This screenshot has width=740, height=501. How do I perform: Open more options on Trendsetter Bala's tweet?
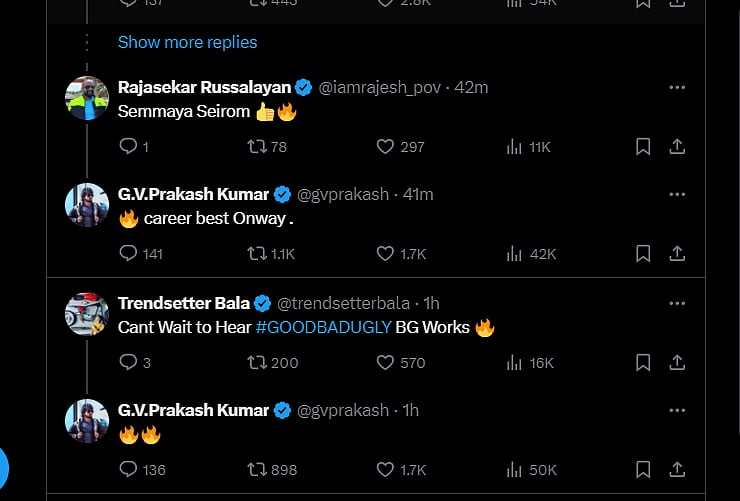(x=677, y=303)
